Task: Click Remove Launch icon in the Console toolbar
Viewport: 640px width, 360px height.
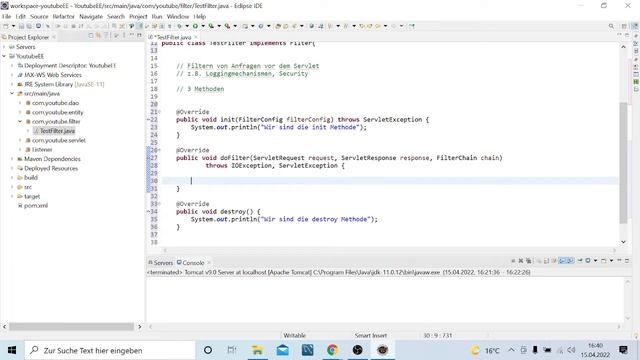Action: click(x=520, y=260)
